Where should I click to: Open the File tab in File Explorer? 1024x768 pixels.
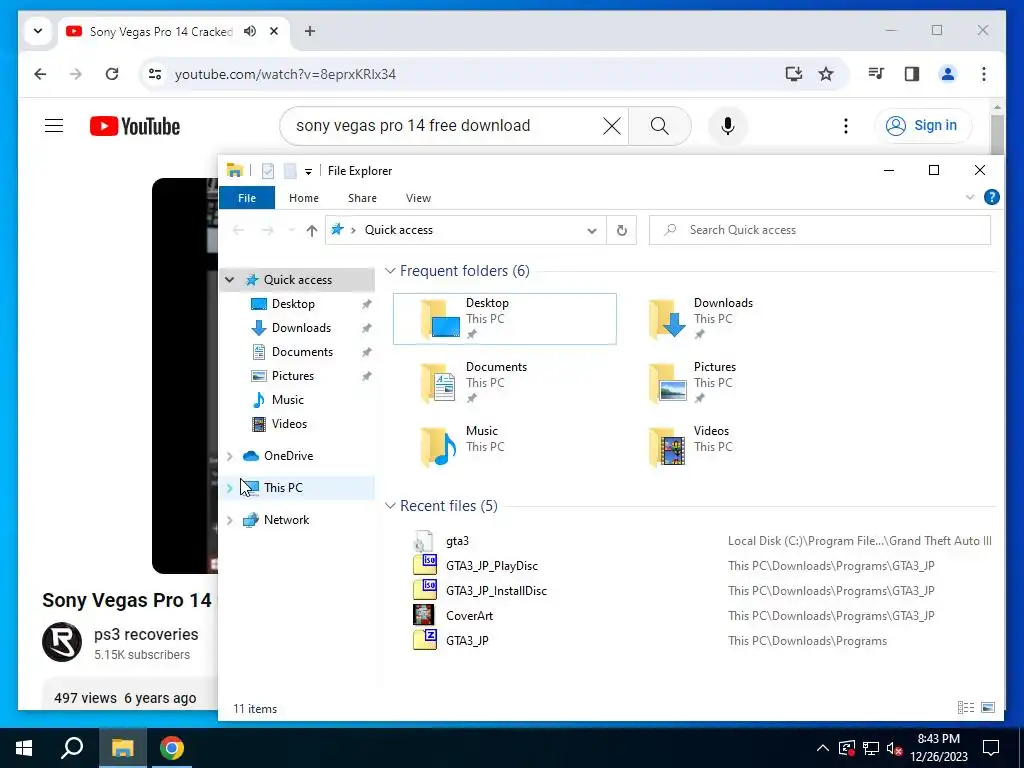click(x=247, y=198)
